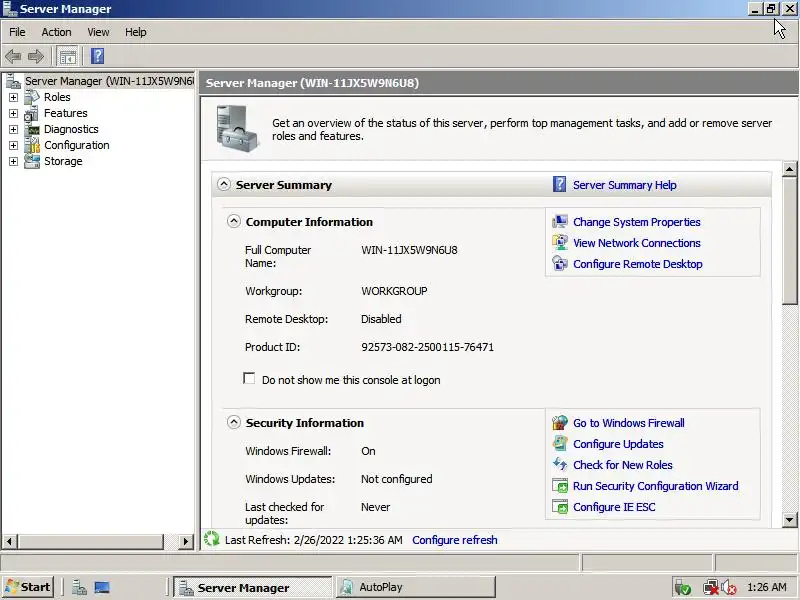Click the Configure Updates link
The width and height of the screenshot is (800, 600).
tap(618, 444)
